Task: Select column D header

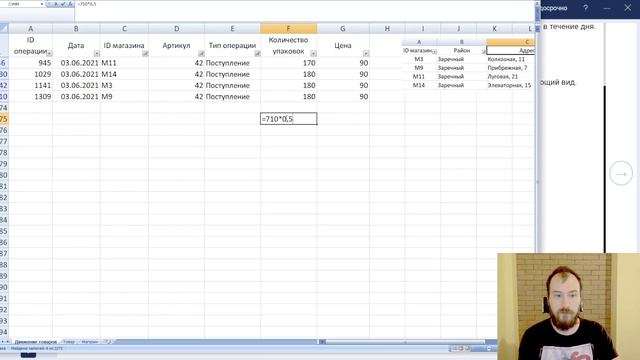Action: [176, 29]
